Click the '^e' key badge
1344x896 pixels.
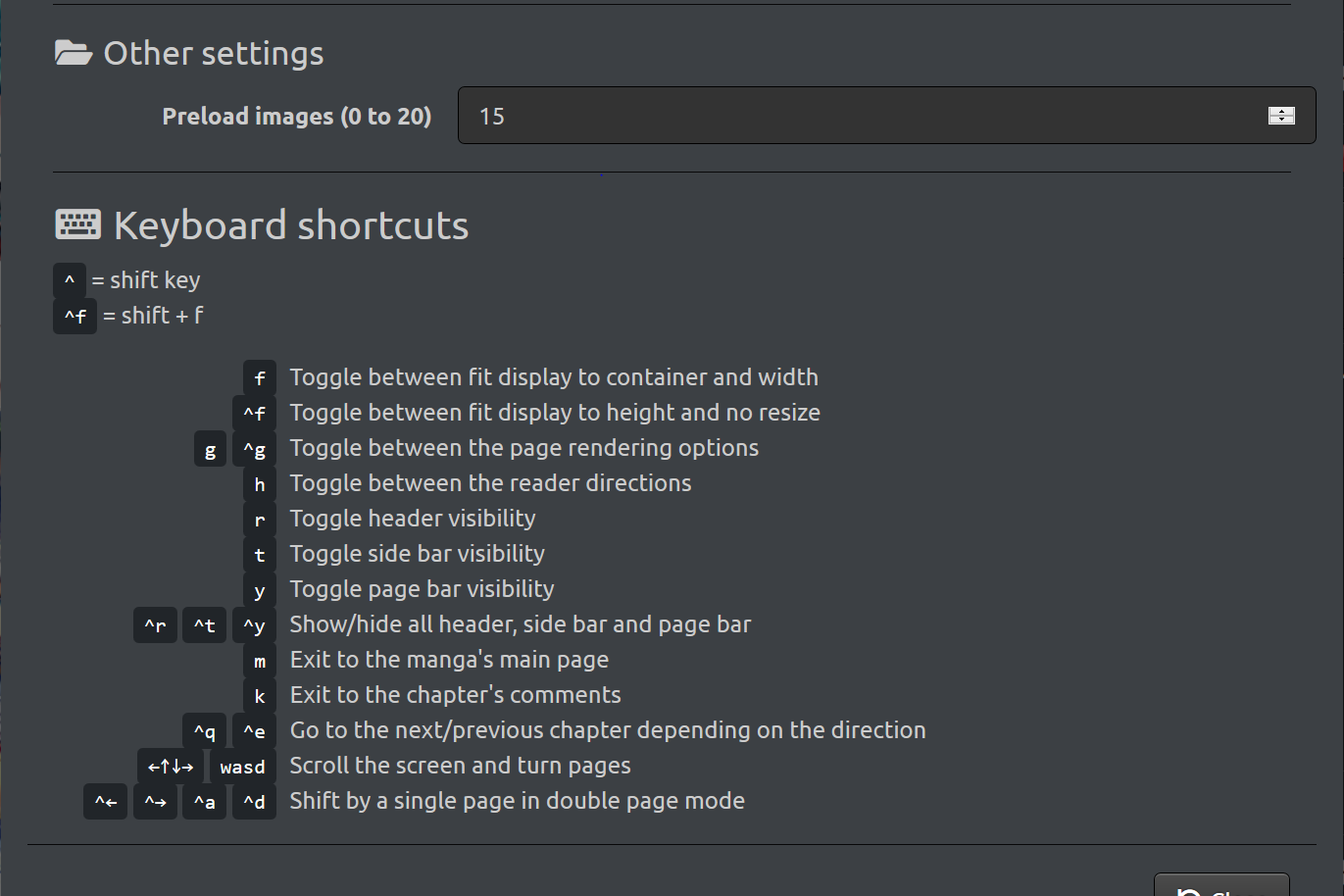254,731
